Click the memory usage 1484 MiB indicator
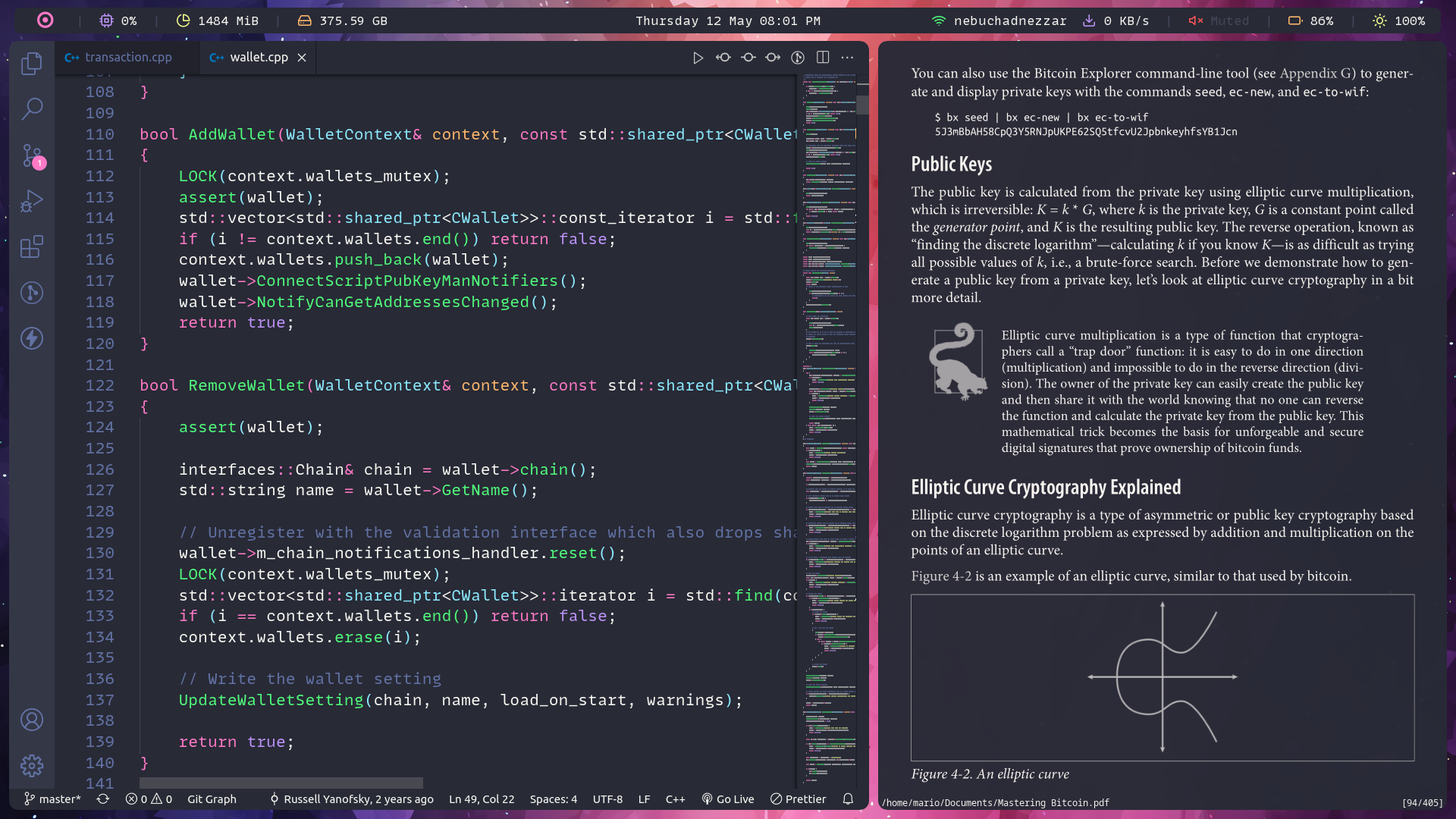This screenshot has height=819, width=1456. pyautogui.click(x=217, y=20)
